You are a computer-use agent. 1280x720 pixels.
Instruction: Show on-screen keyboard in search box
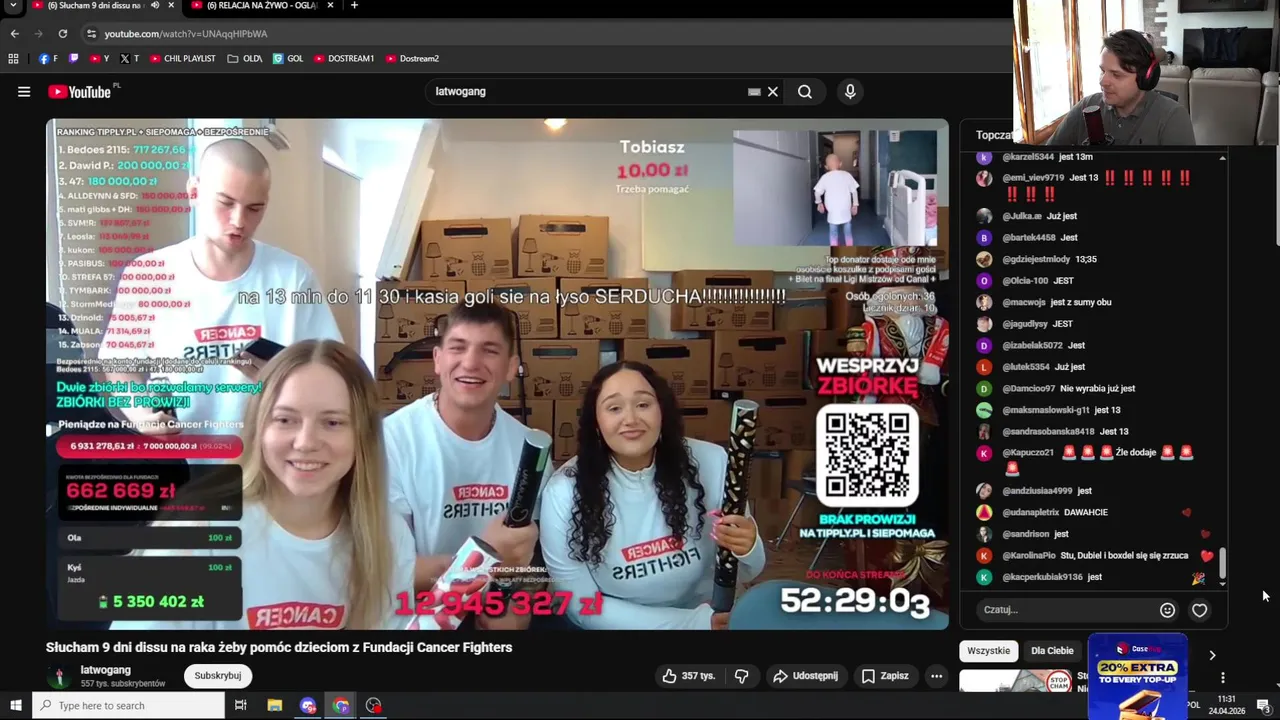(x=754, y=92)
